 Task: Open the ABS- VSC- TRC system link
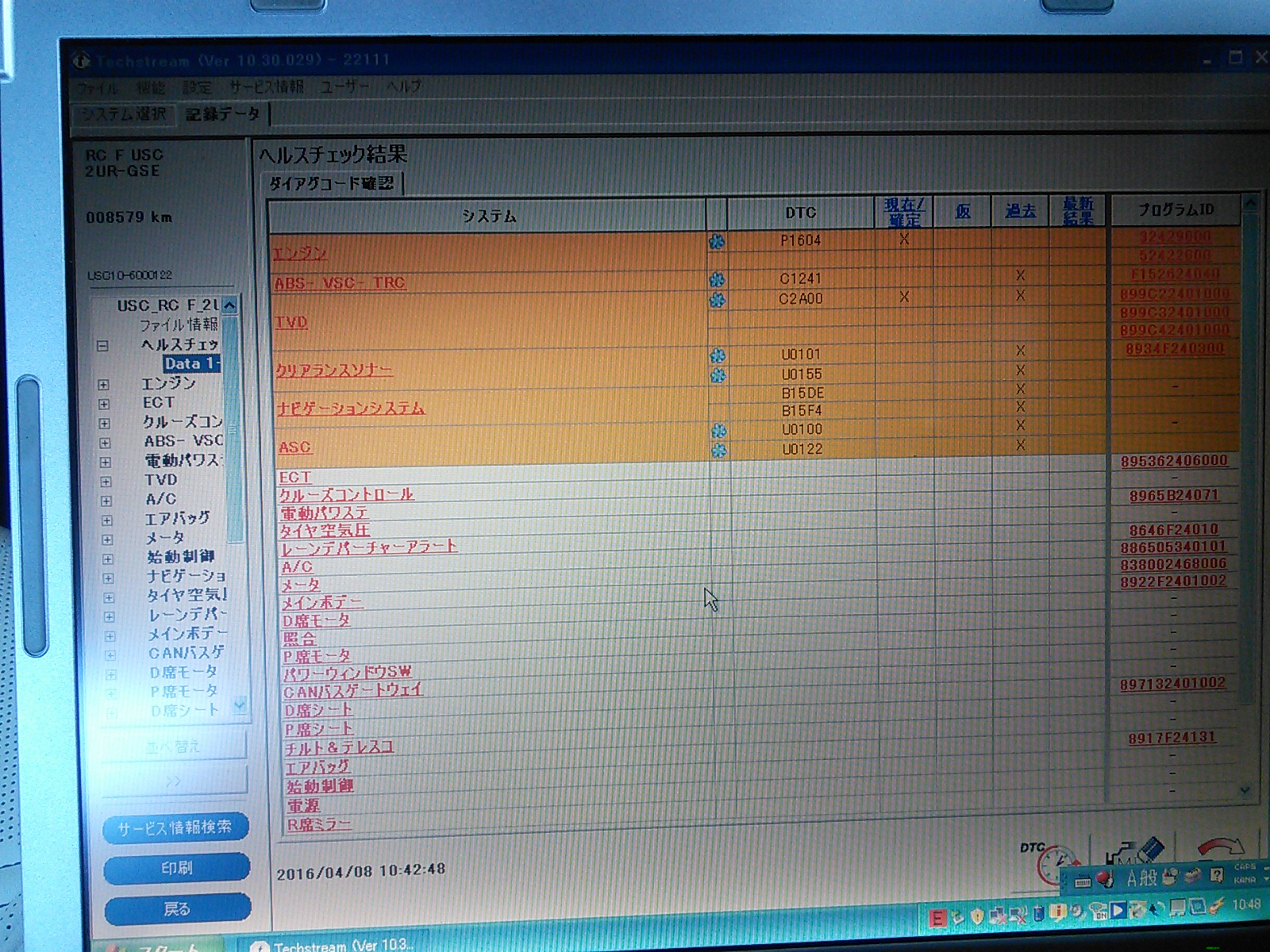(340, 282)
